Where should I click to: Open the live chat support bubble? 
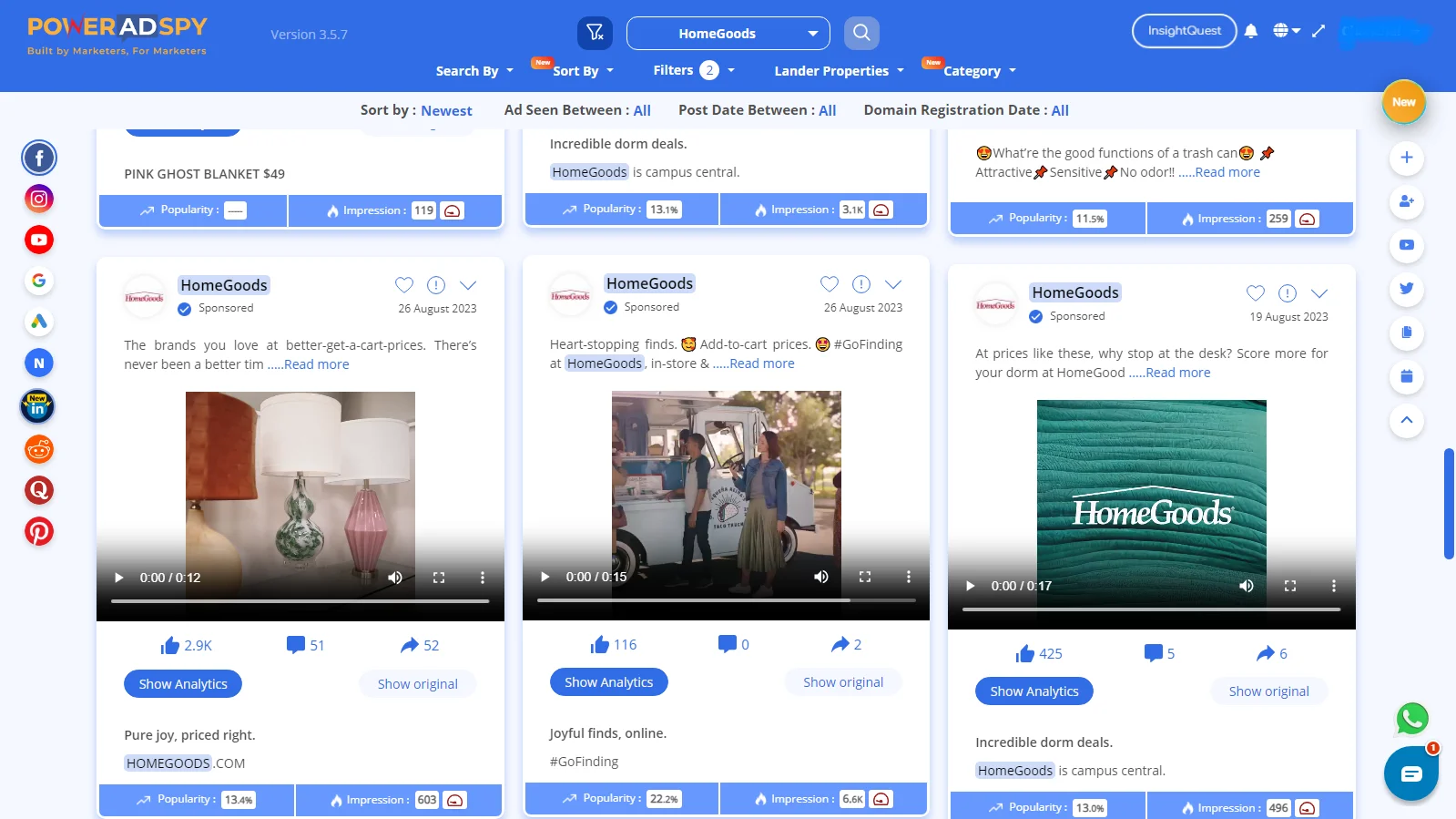click(1411, 773)
